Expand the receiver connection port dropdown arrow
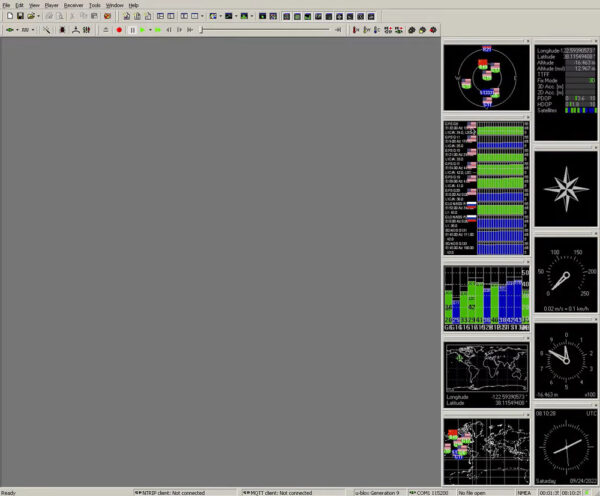 point(18,30)
